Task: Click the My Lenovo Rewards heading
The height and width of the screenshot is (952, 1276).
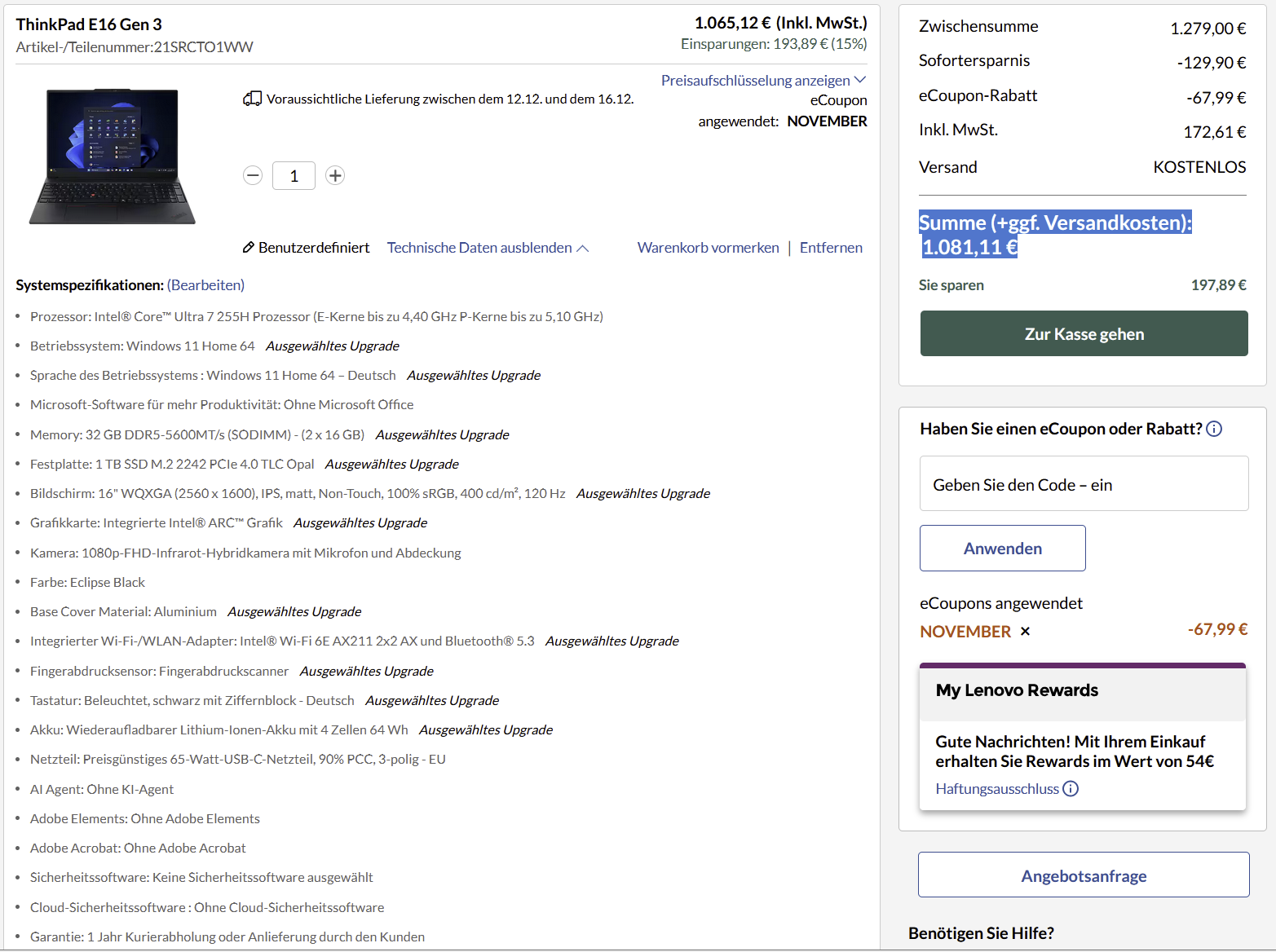Action: tap(1017, 690)
